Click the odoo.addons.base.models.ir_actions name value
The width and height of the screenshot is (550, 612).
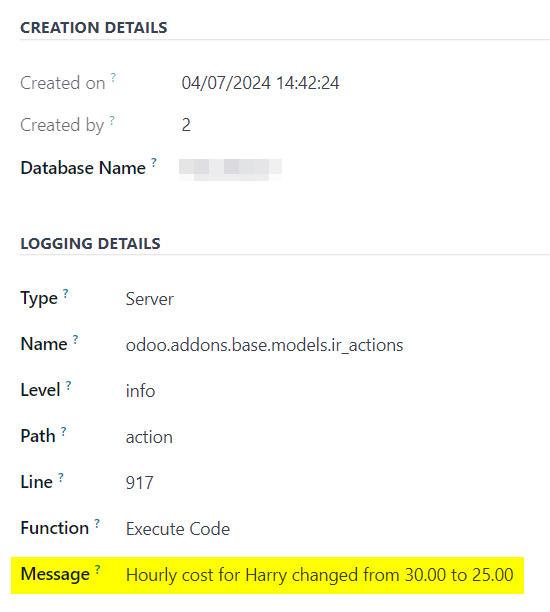264,345
